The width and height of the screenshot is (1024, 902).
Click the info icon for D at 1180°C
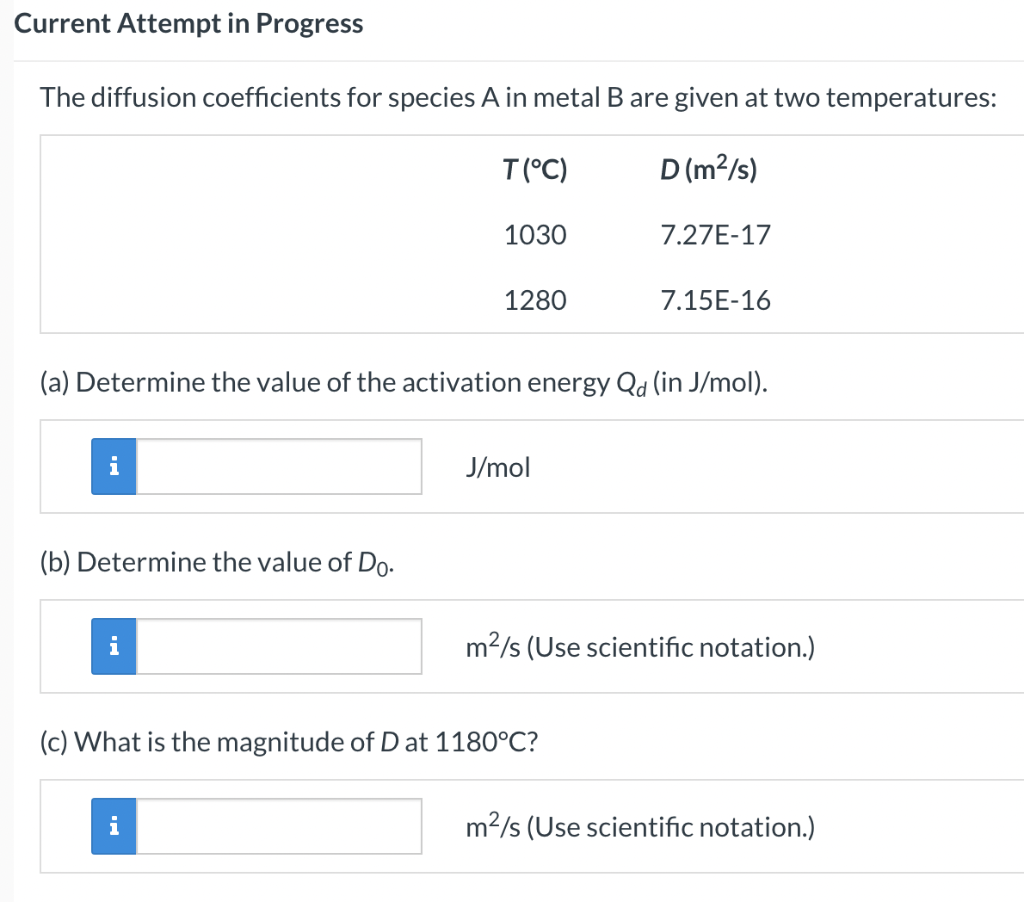pyautogui.click(x=114, y=826)
